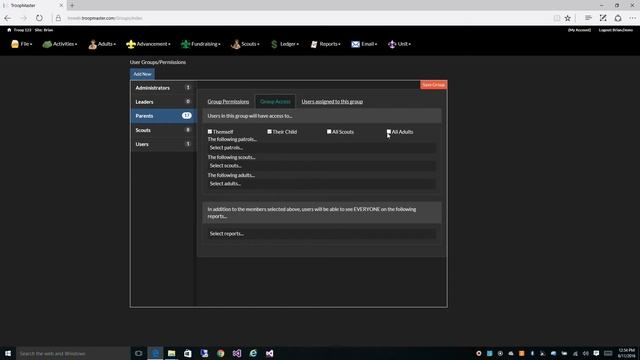Open the File menu
Image resolution: width=640 pixels, height=360 pixels.
pyautogui.click(x=22, y=44)
